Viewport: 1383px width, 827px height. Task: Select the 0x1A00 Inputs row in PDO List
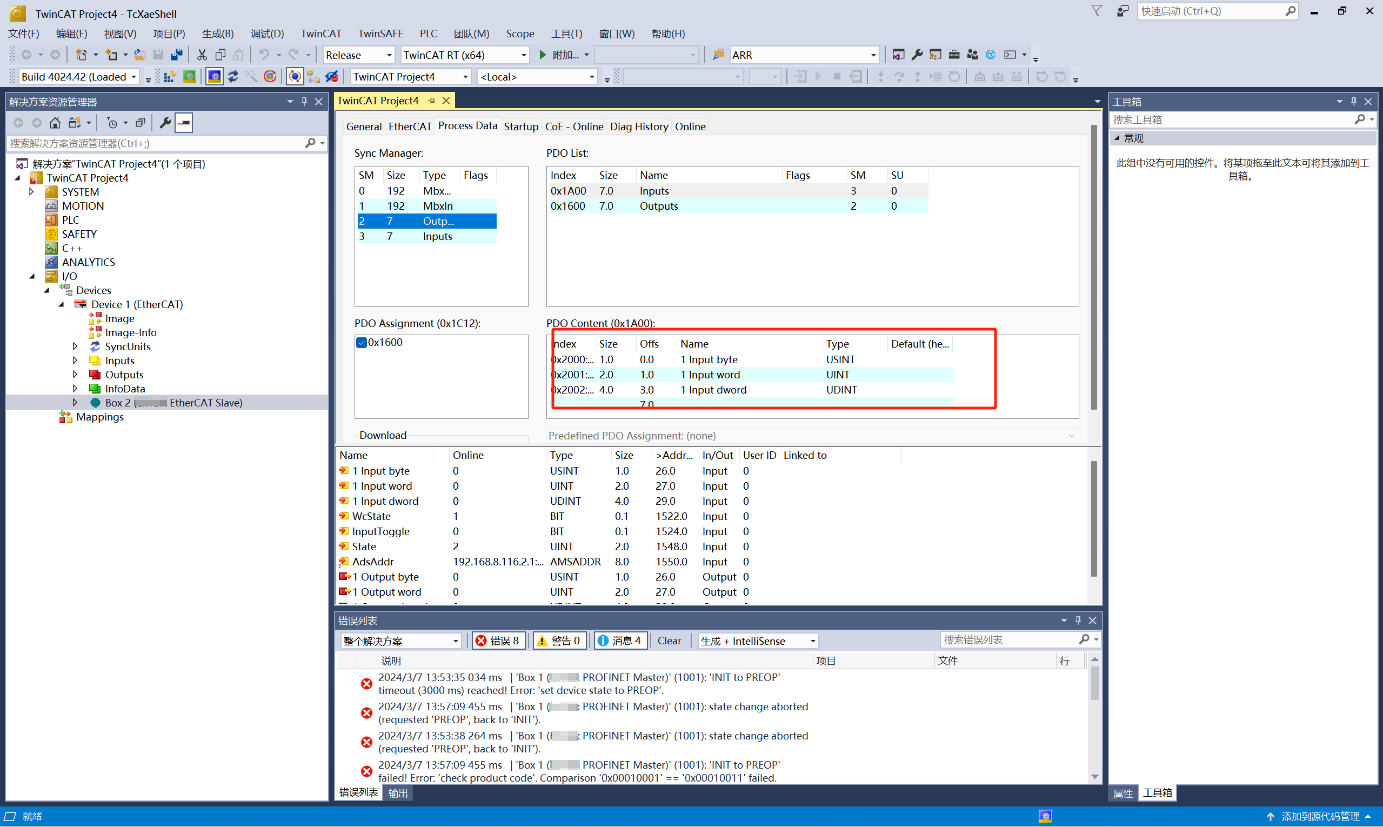coord(738,191)
